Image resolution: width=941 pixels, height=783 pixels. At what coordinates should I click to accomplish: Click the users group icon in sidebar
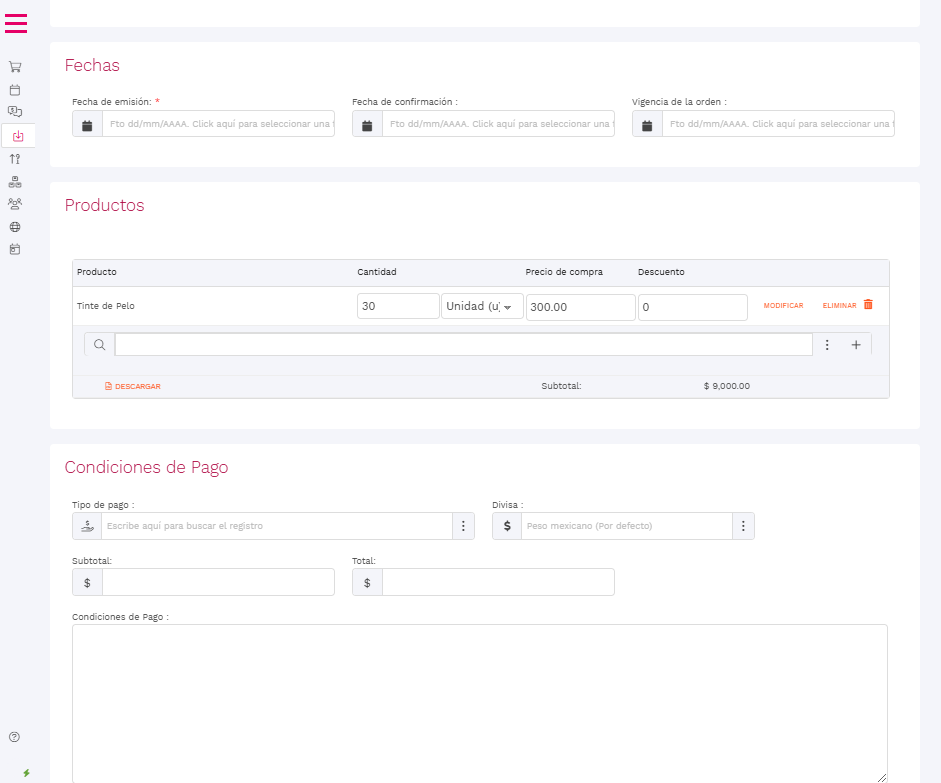click(x=15, y=203)
